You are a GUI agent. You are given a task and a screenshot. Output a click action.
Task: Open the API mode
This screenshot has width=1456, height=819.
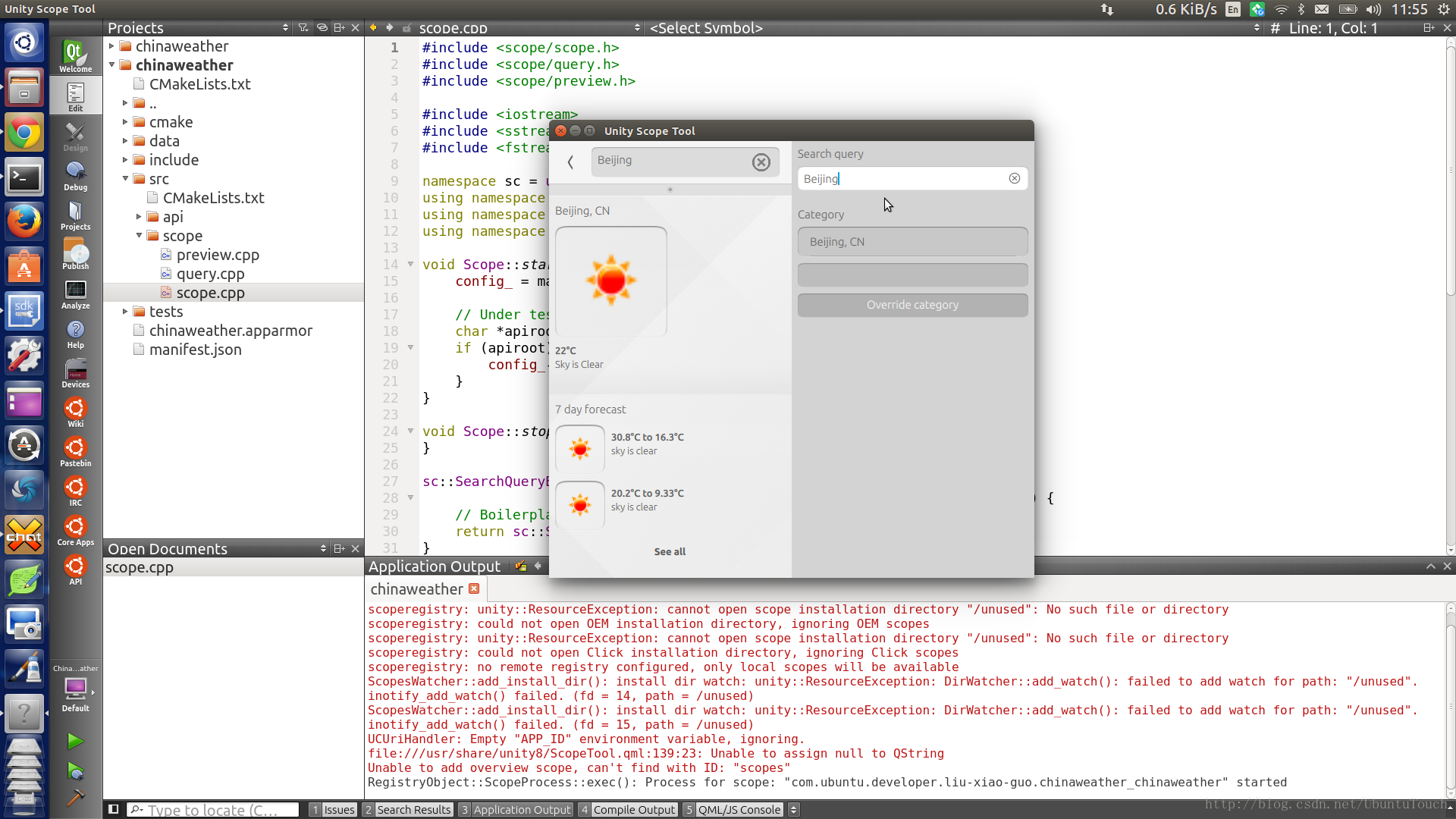(75, 569)
